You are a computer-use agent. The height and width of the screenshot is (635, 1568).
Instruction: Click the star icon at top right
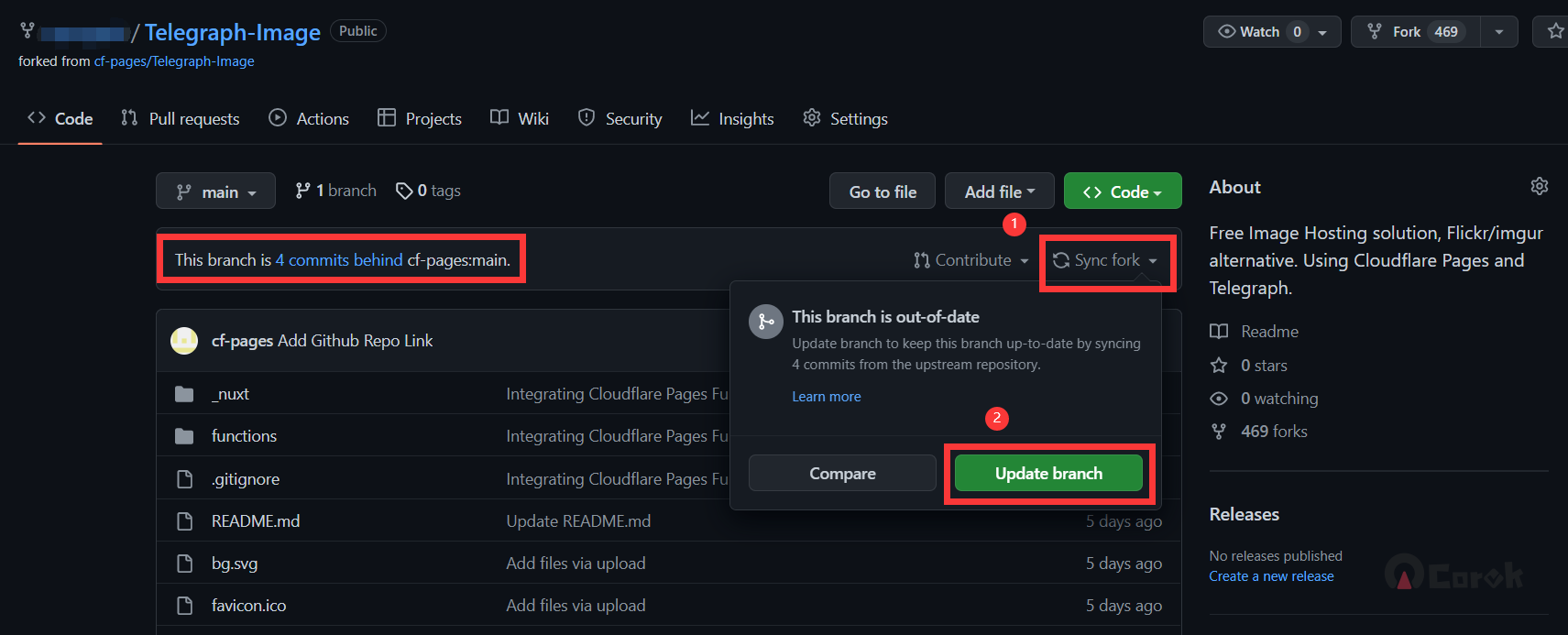click(1554, 31)
